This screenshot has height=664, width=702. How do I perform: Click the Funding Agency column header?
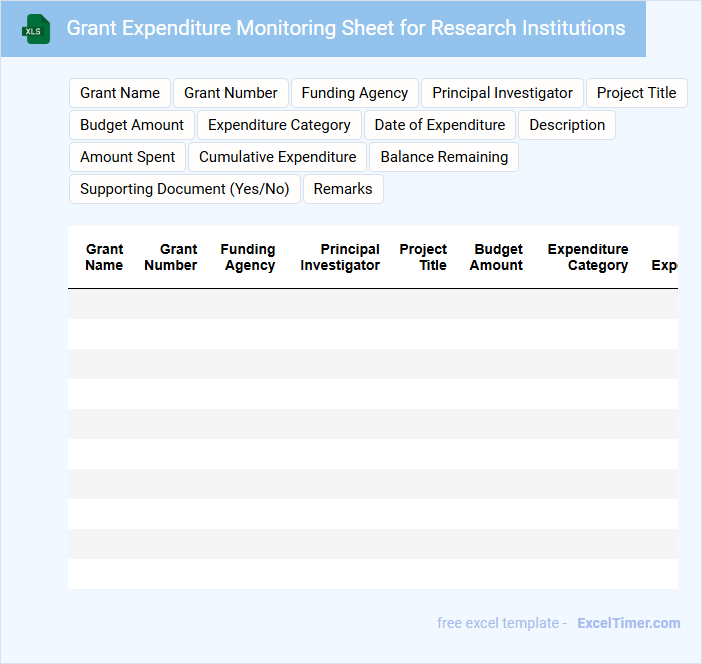pos(248,257)
